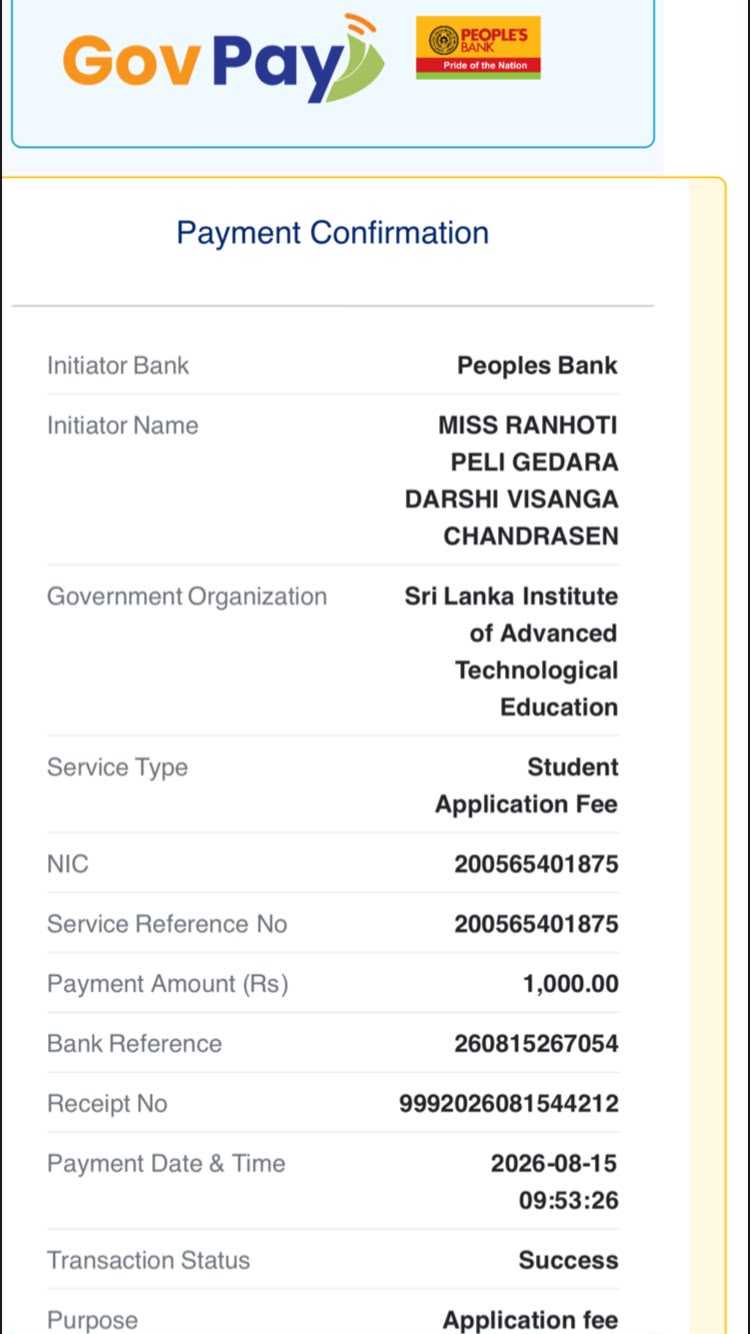The width and height of the screenshot is (750, 1334).
Task: Click the GovPay logo
Action: pos(224,58)
